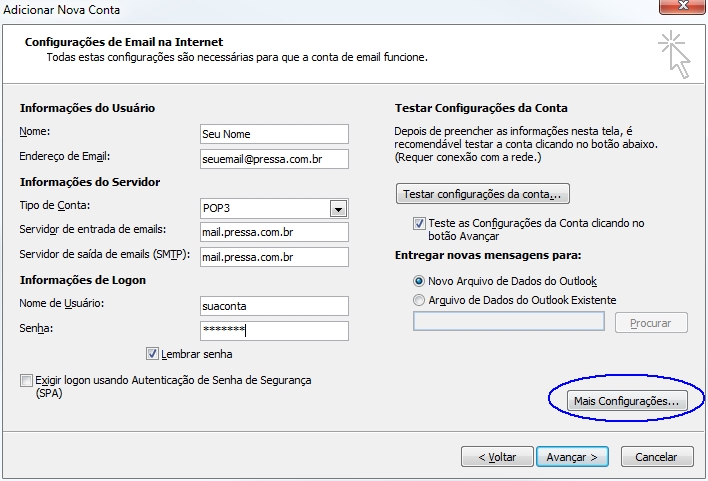Focus the Nome input field

click(x=274, y=134)
